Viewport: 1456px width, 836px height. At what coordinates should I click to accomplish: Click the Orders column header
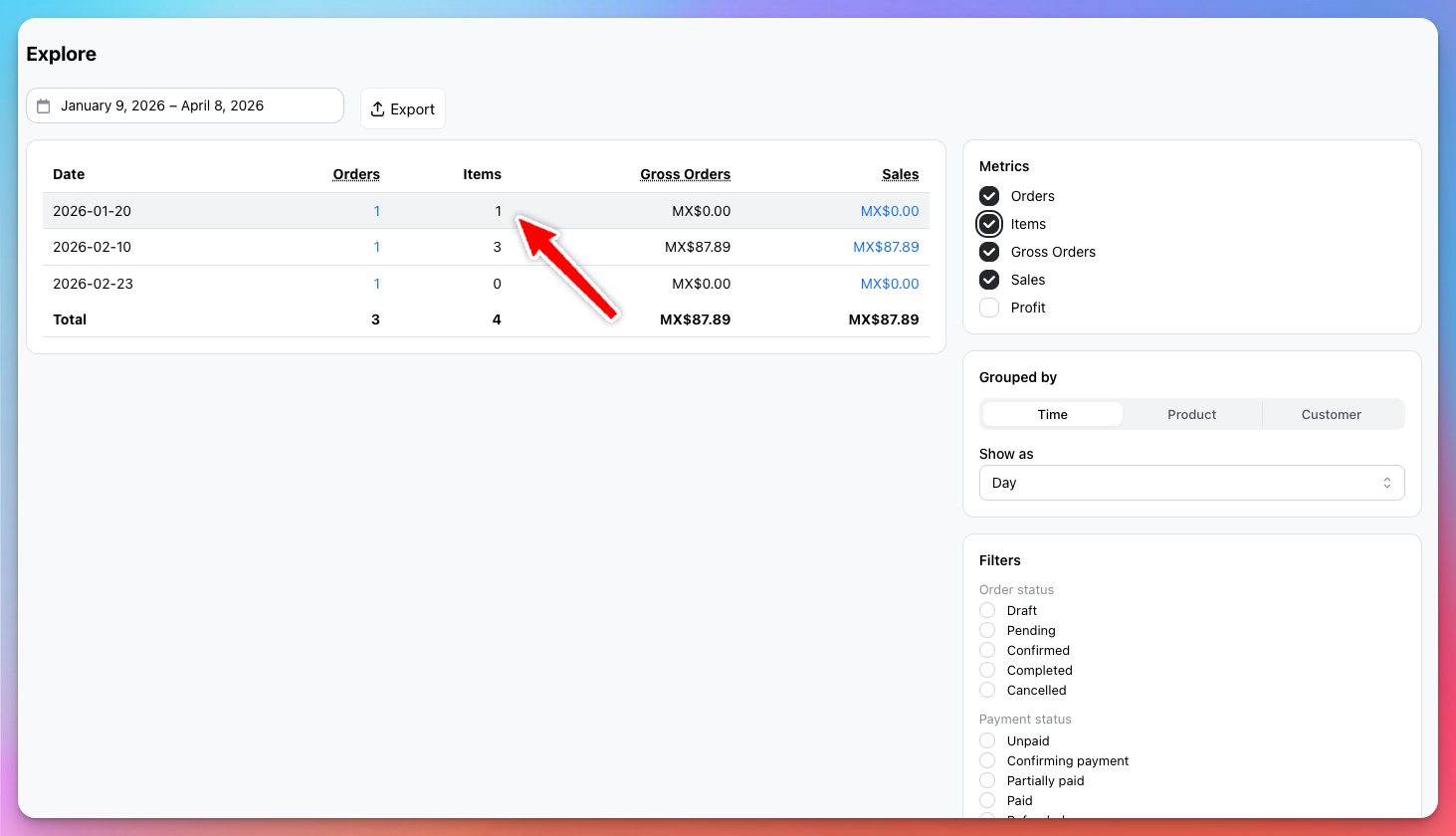pyautogui.click(x=356, y=174)
